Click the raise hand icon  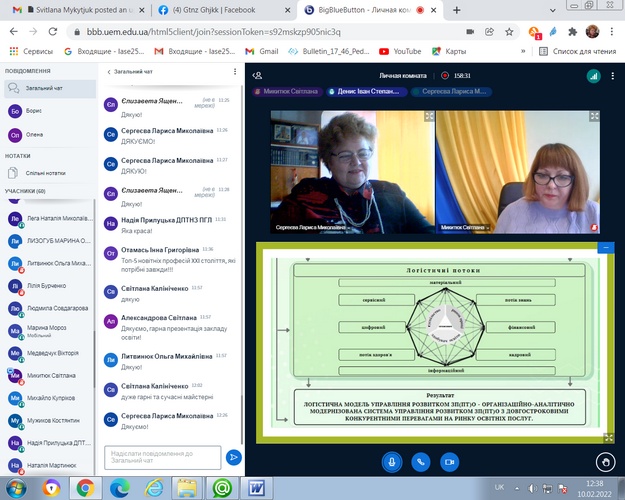[x=604, y=462]
